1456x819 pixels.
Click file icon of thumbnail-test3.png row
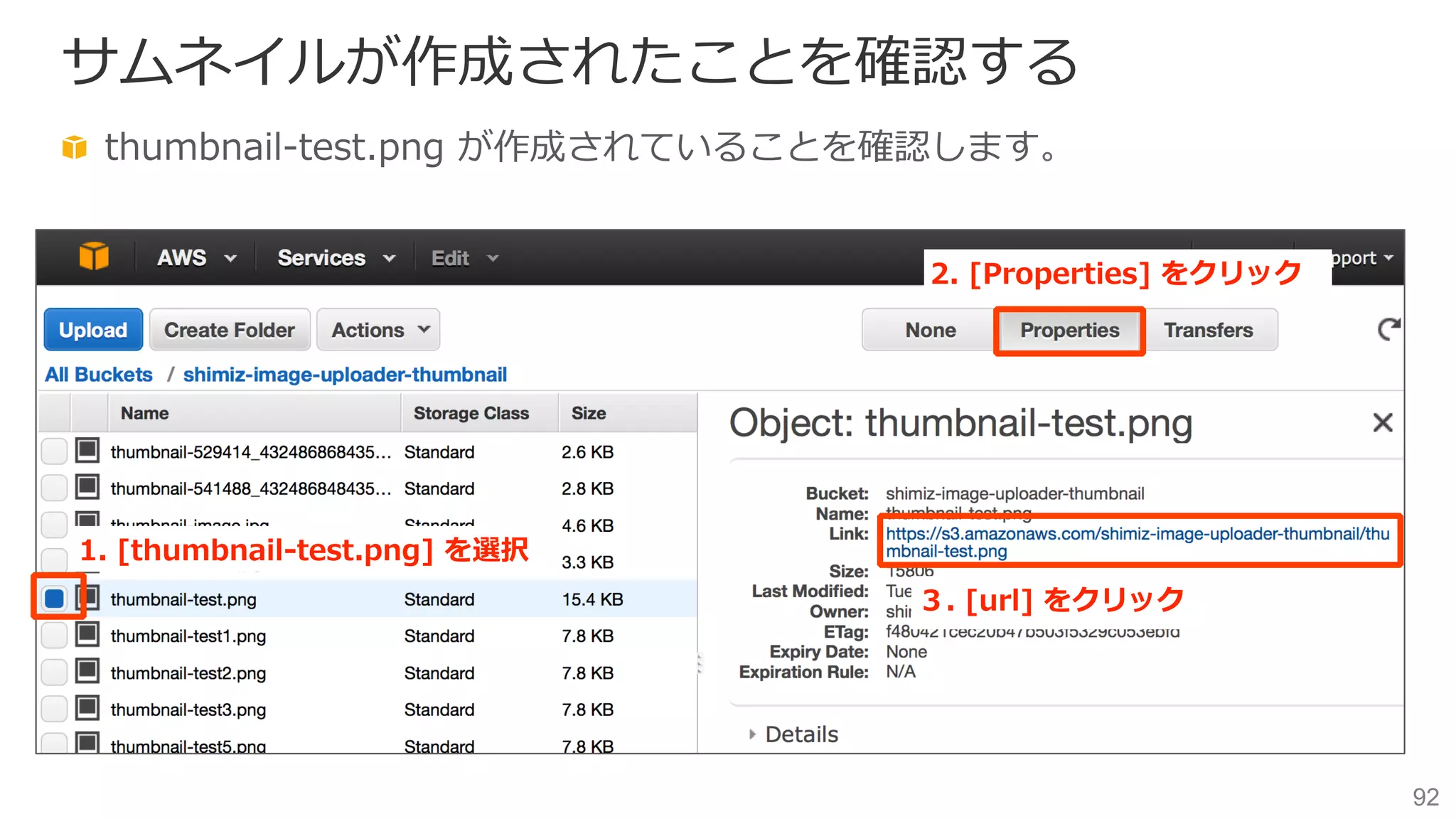87,708
